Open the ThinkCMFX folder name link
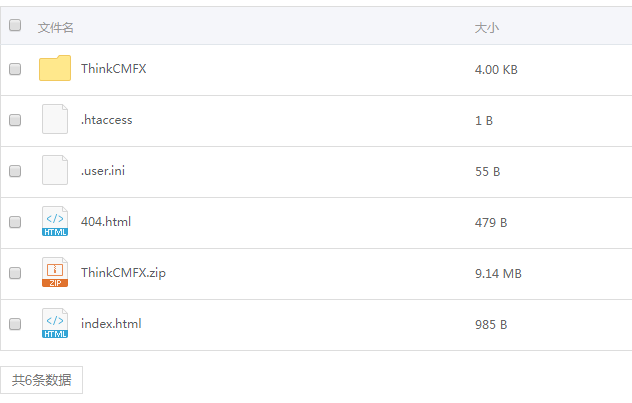The height and width of the screenshot is (403, 632). (114, 69)
